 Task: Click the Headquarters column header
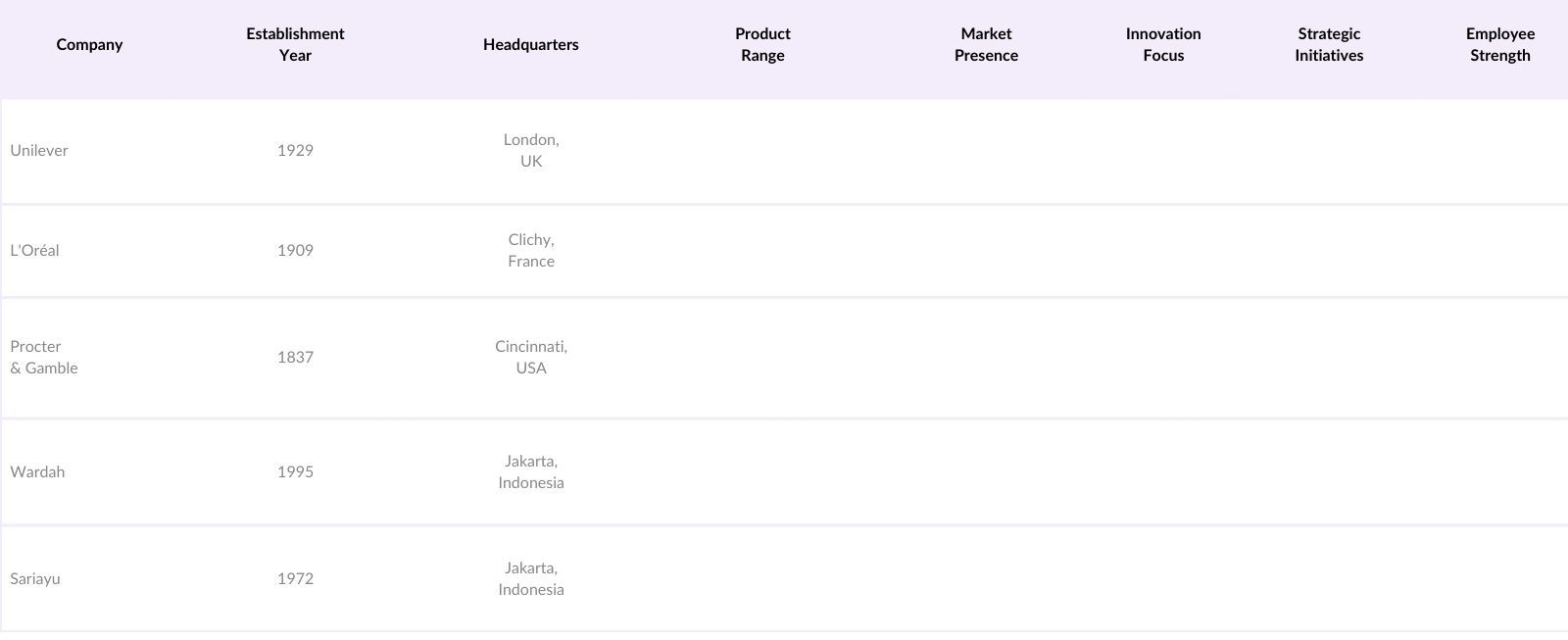click(x=530, y=45)
